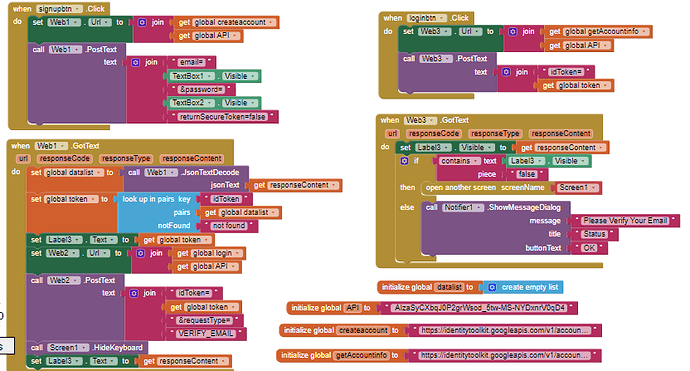The width and height of the screenshot is (690, 371).
Task: Click mutator gear on Web2 Url join block
Action: tap(140, 253)
